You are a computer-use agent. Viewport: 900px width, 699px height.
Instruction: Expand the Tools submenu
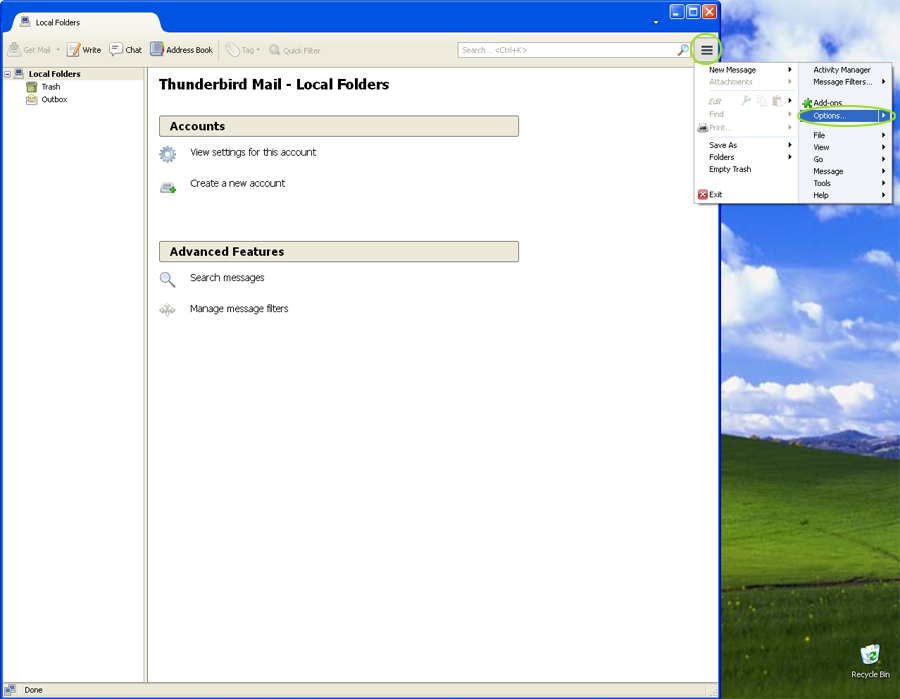coord(845,184)
